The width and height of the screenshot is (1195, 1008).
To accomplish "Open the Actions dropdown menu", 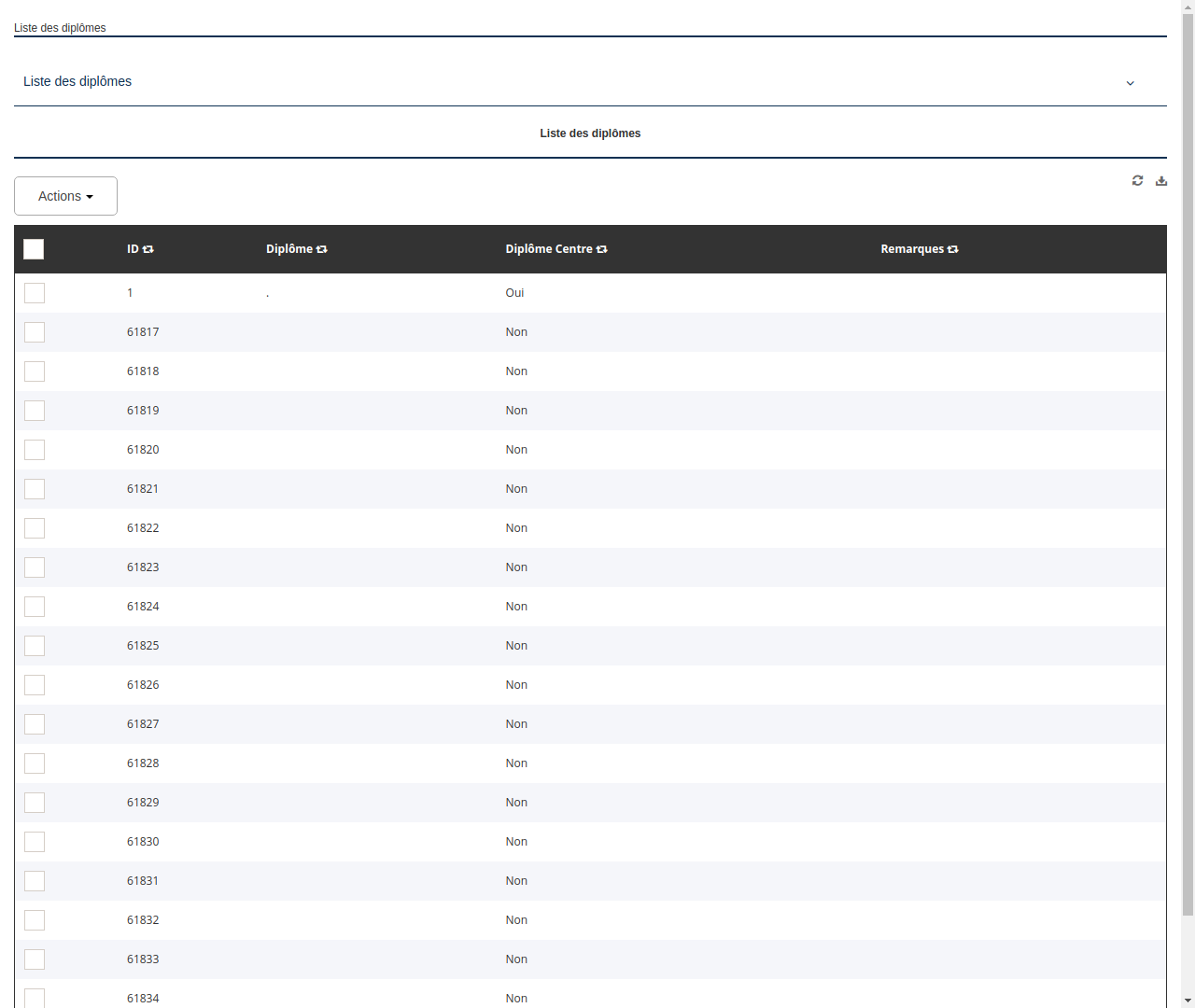I will [x=65, y=196].
